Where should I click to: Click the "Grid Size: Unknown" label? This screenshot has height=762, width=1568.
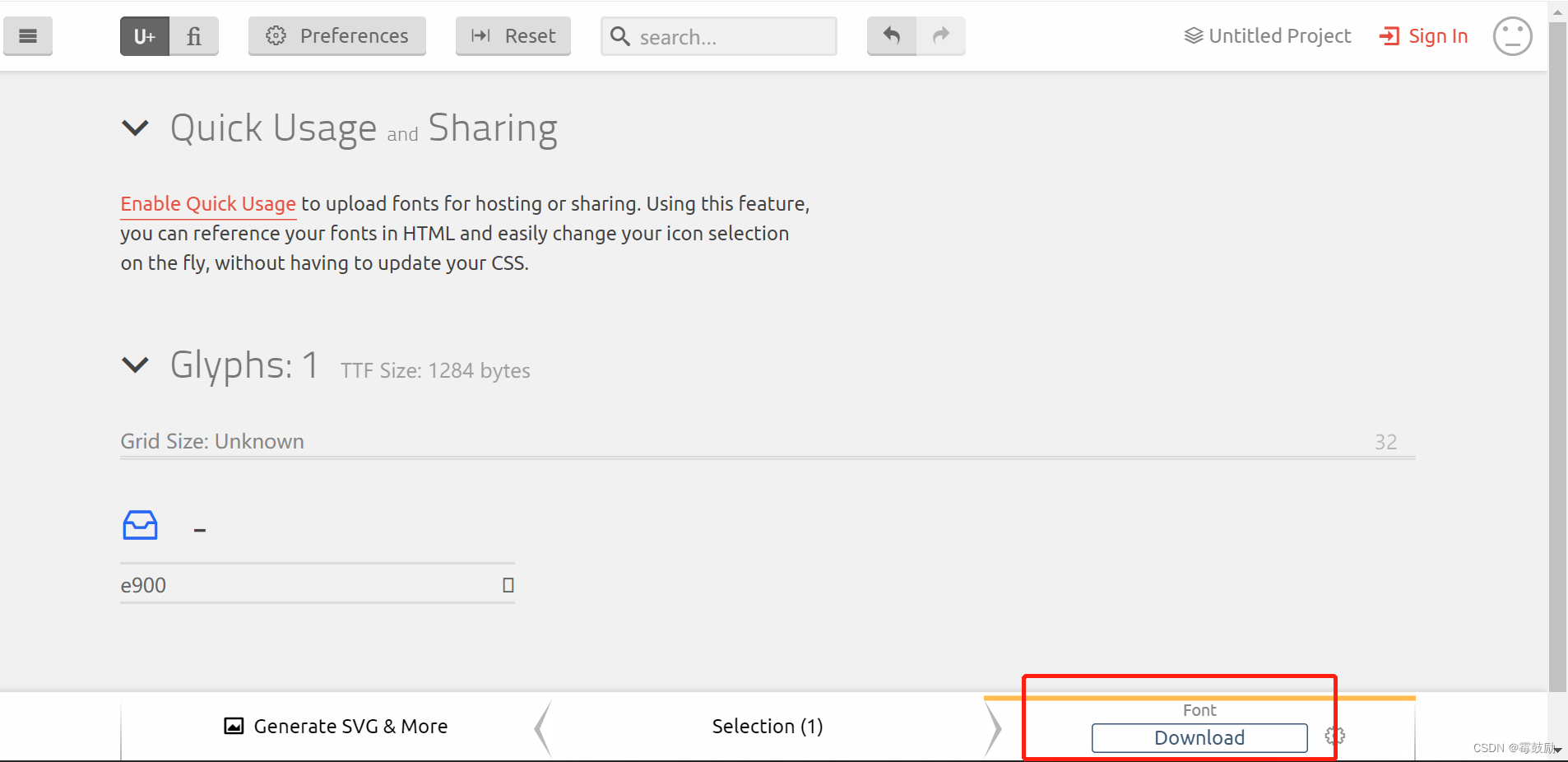pos(212,441)
